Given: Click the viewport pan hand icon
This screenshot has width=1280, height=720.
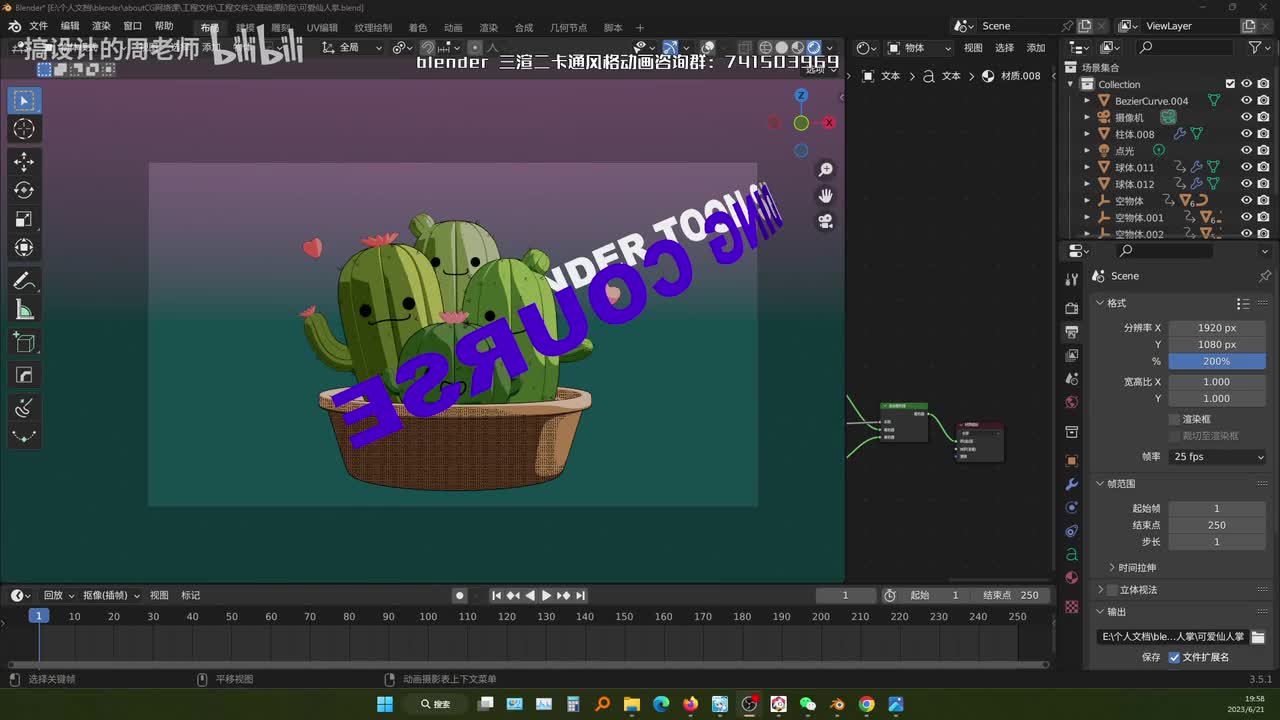Looking at the screenshot, I should [x=826, y=196].
